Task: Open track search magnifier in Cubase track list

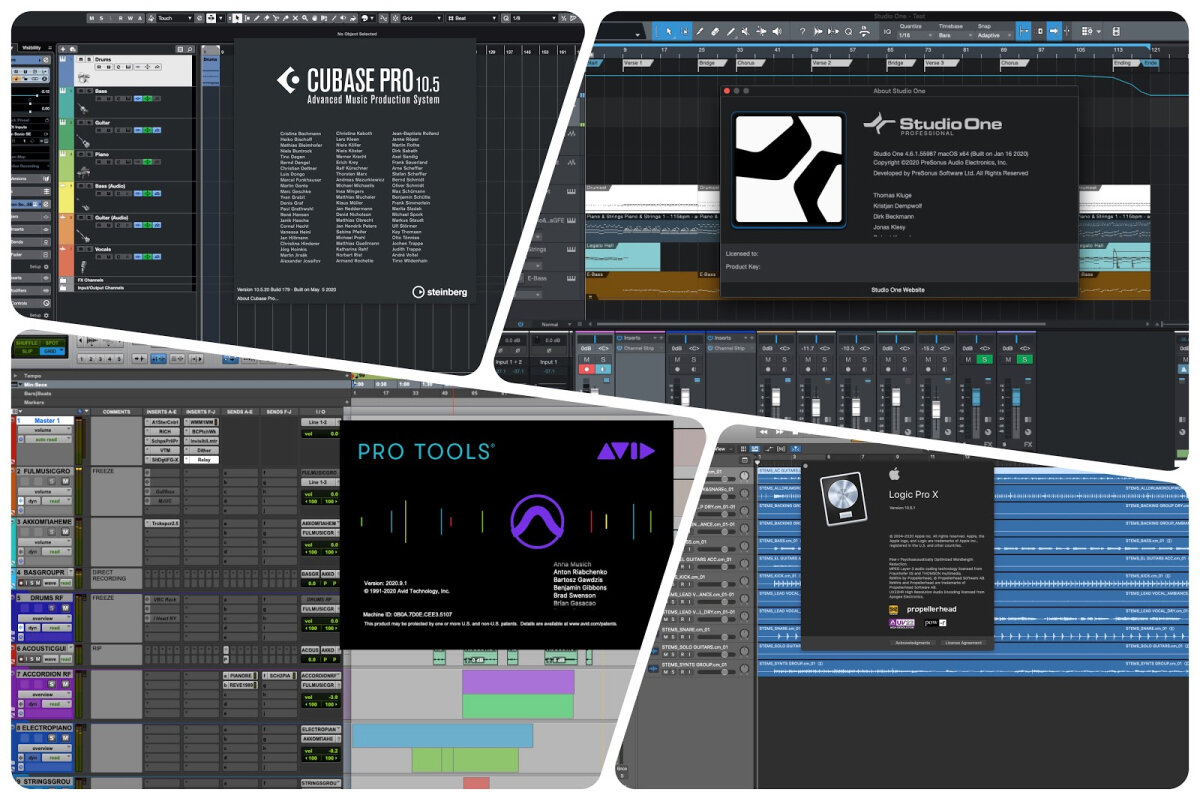Action: pos(190,49)
